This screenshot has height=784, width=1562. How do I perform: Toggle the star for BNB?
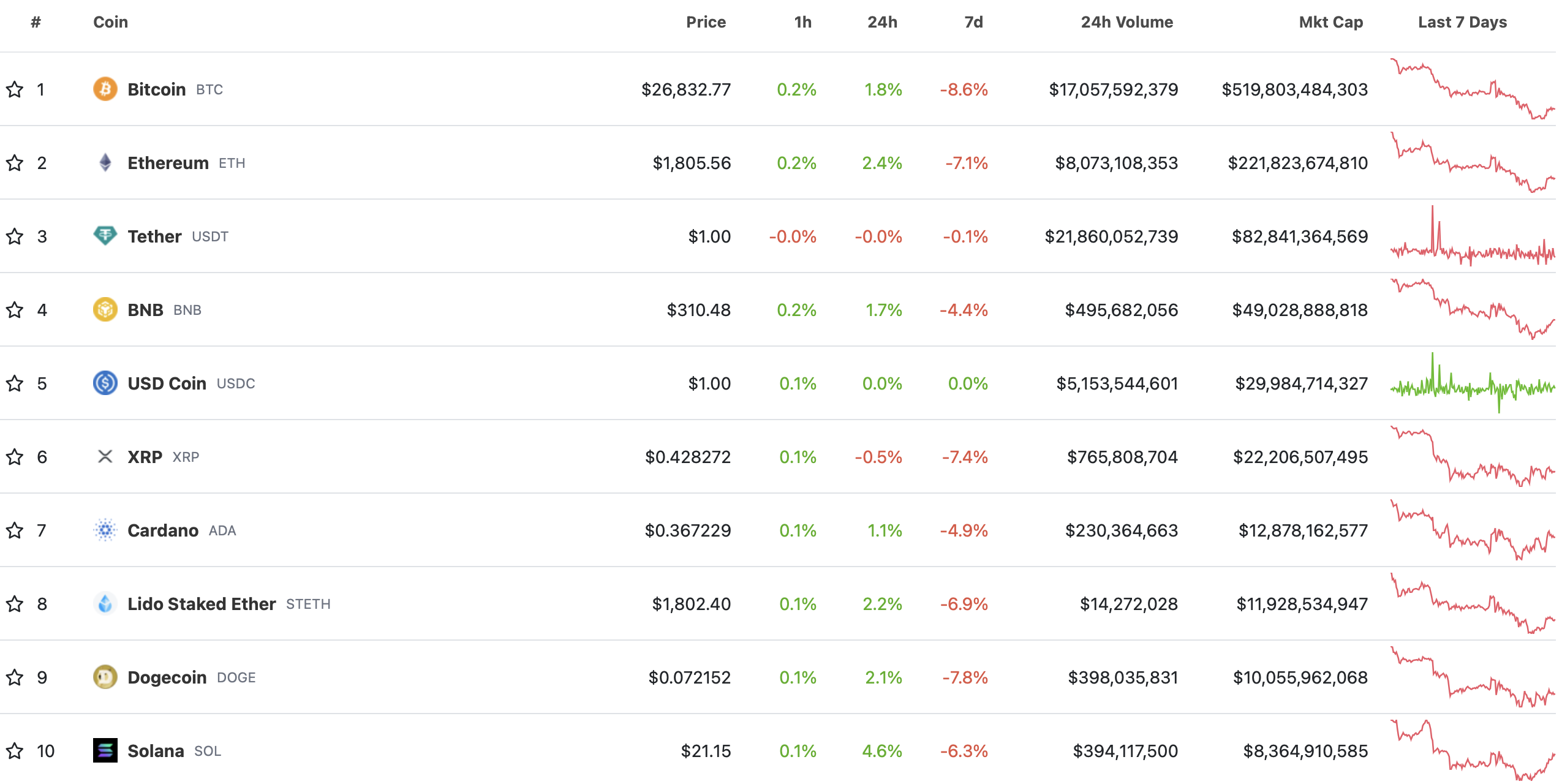pyautogui.click(x=15, y=310)
